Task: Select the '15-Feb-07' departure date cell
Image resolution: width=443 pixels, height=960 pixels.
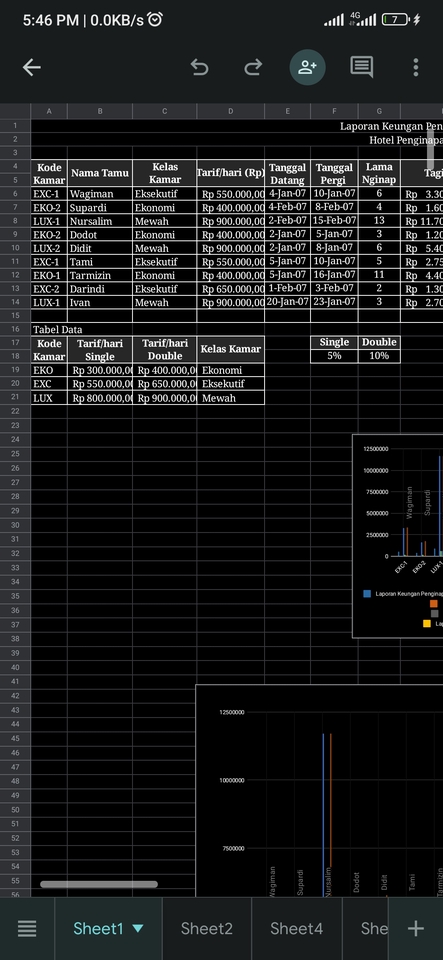Action: [x=334, y=221]
